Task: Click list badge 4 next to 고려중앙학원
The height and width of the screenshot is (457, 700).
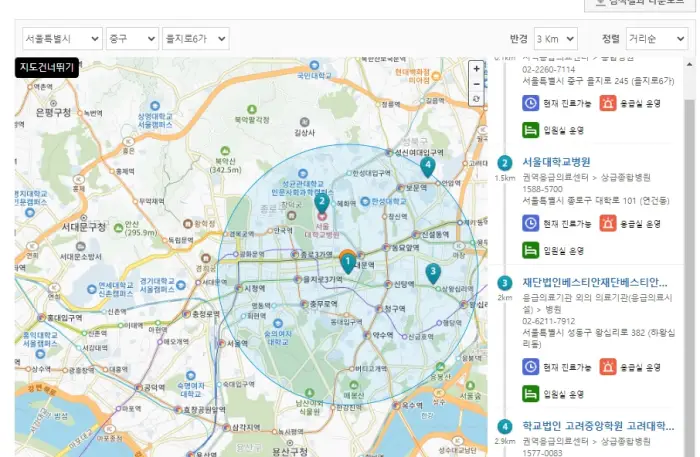Action: click(x=505, y=427)
